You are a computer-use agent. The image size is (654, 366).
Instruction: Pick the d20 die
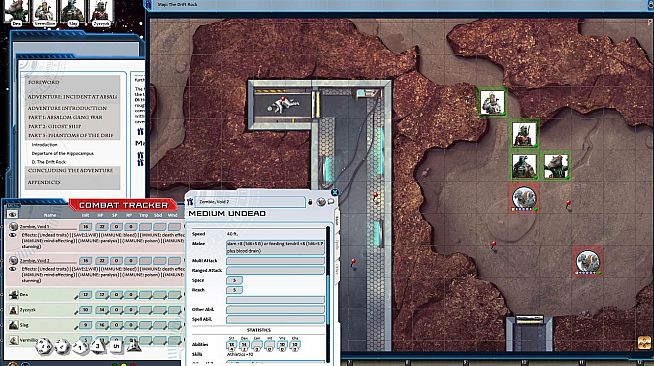click(44, 346)
